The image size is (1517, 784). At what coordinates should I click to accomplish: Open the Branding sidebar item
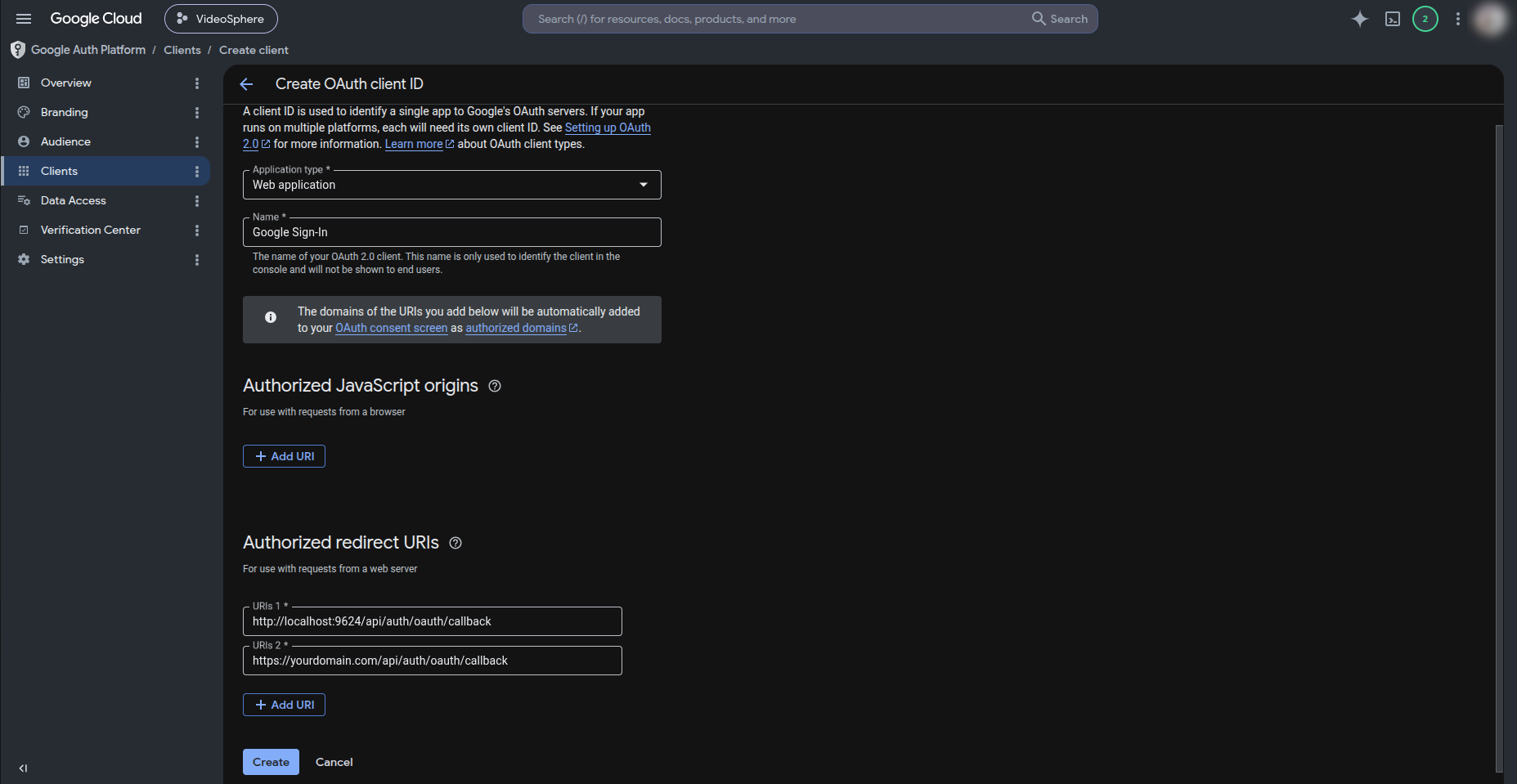click(105, 112)
